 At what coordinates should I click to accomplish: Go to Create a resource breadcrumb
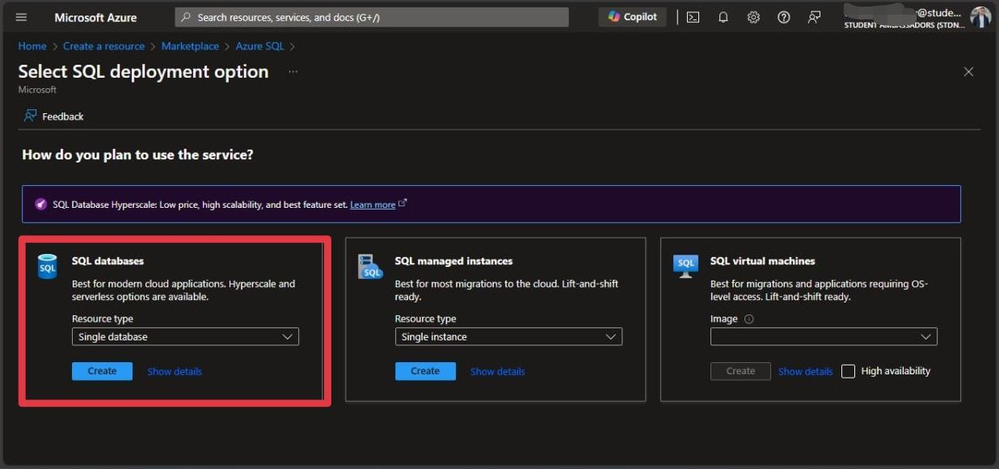[104, 47]
